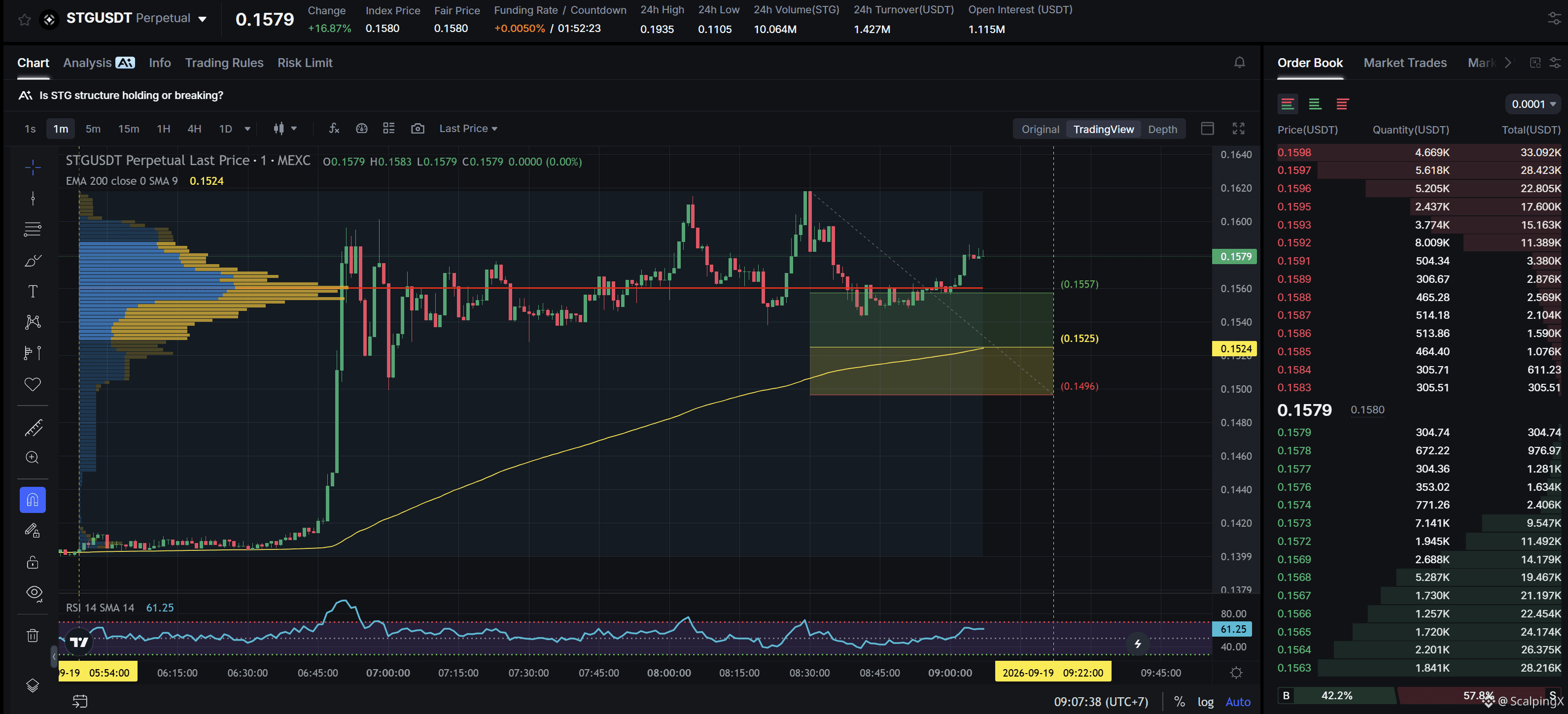Open the Last Price dropdown

468,129
